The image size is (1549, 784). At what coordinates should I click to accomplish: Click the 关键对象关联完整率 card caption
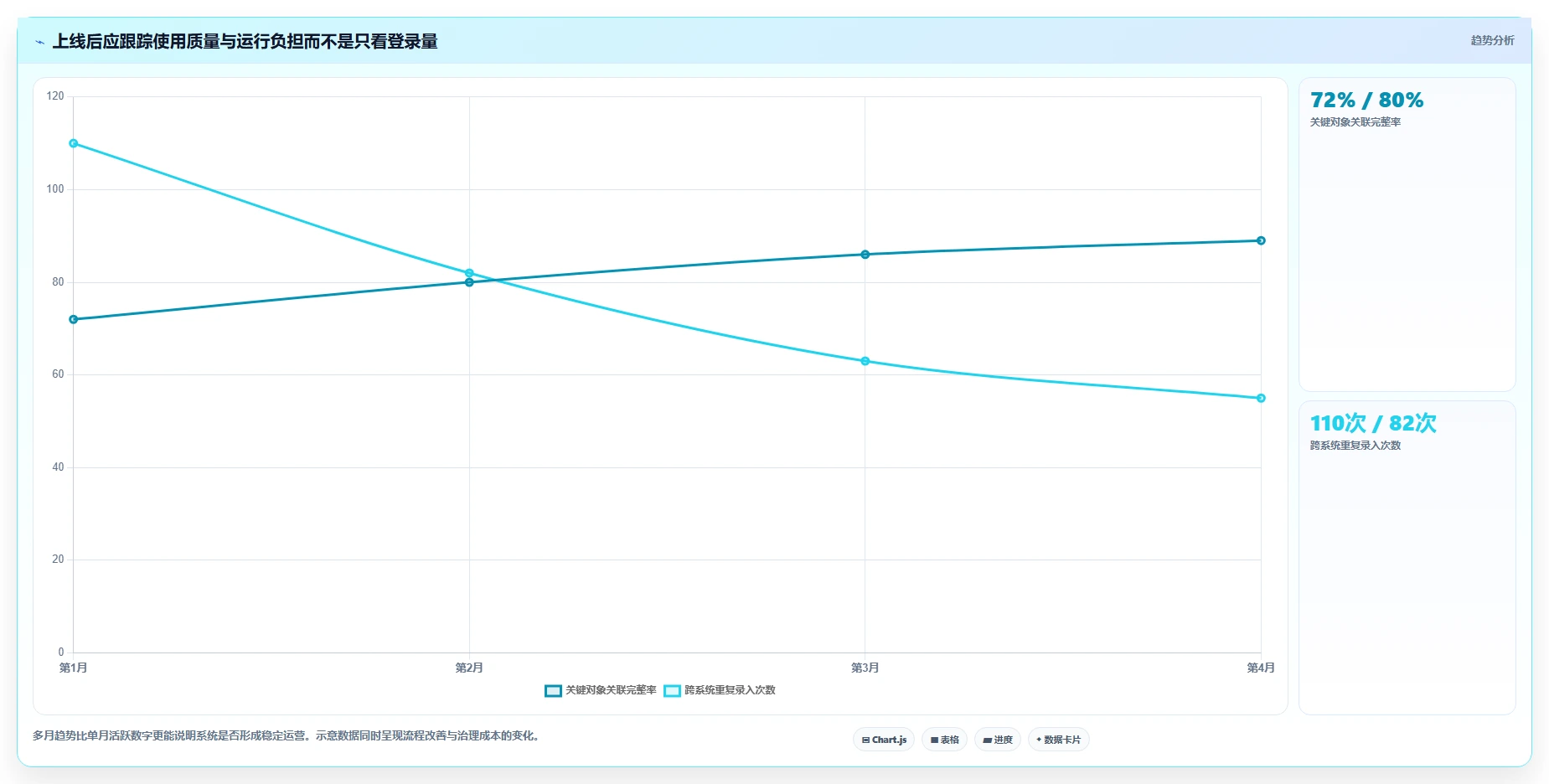point(1355,122)
